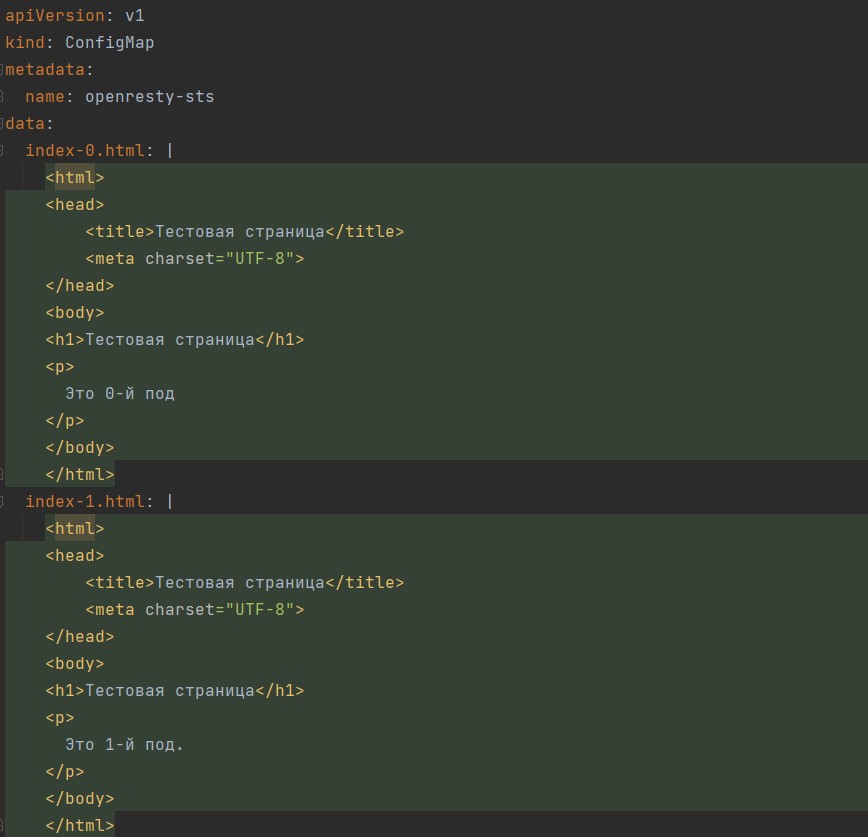The width and height of the screenshot is (868, 837).
Task: Select the v1 value
Action: point(135,16)
